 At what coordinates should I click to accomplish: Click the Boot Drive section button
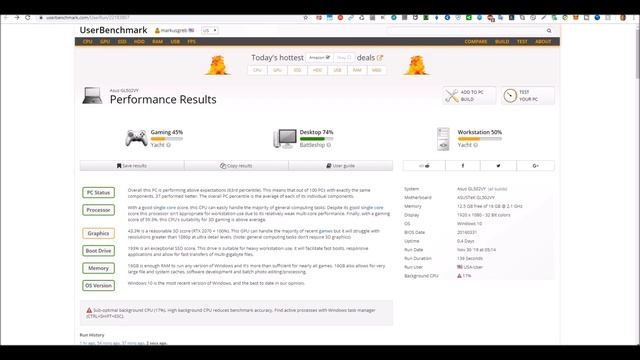pos(98,251)
